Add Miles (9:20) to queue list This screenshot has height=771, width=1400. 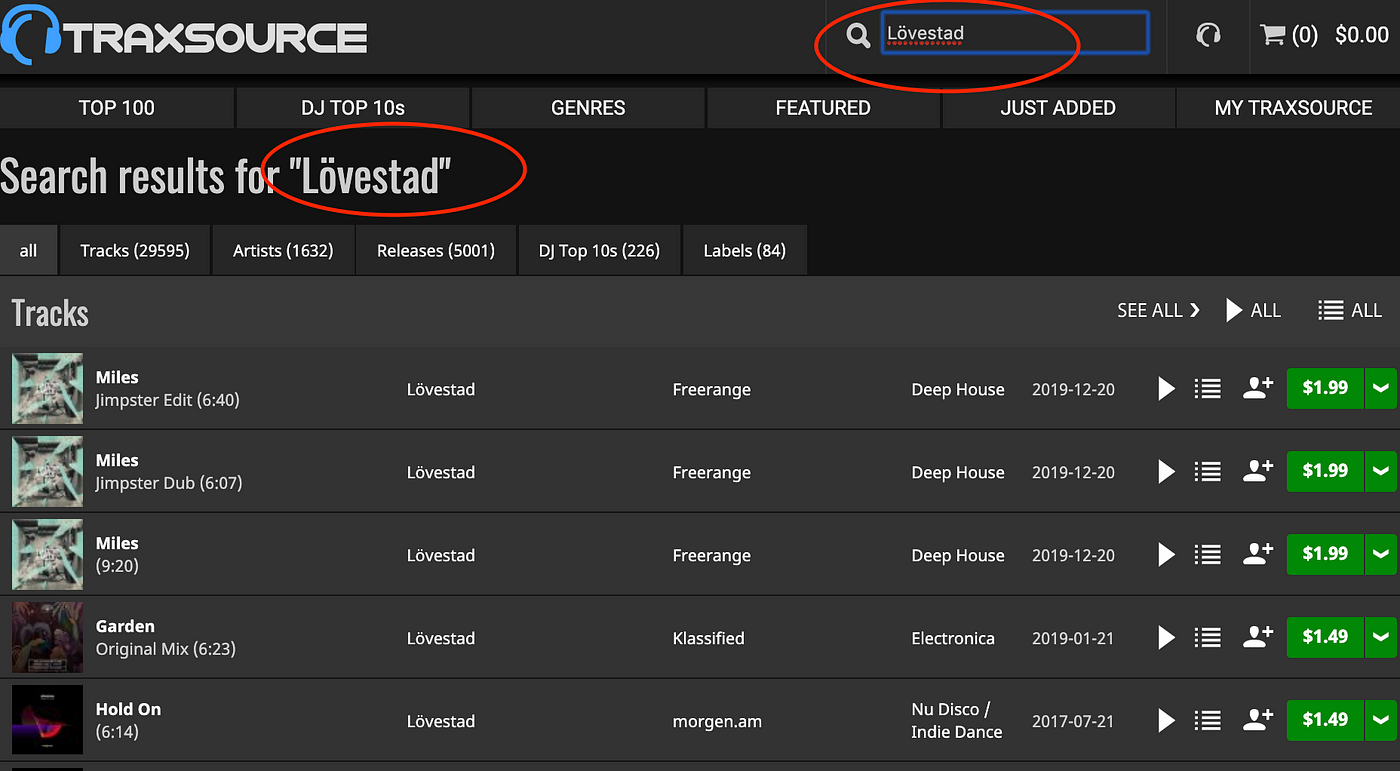click(1208, 554)
